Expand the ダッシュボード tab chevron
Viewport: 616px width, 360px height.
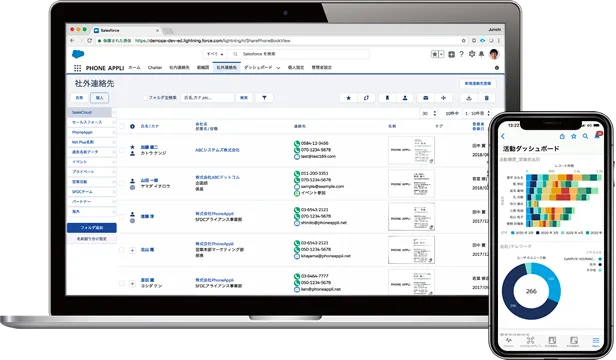[x=278, y=68]
